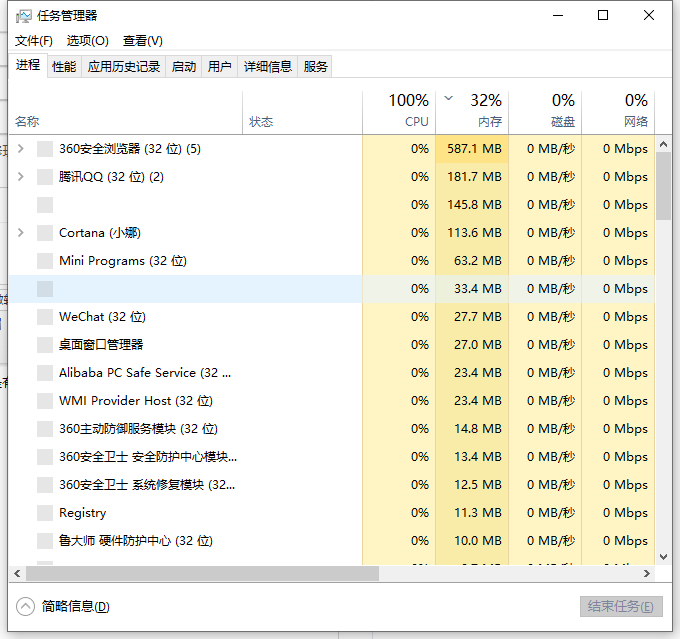Expand the Cortana (小娜) process group

pyautogui.click(x=21, y=233)
